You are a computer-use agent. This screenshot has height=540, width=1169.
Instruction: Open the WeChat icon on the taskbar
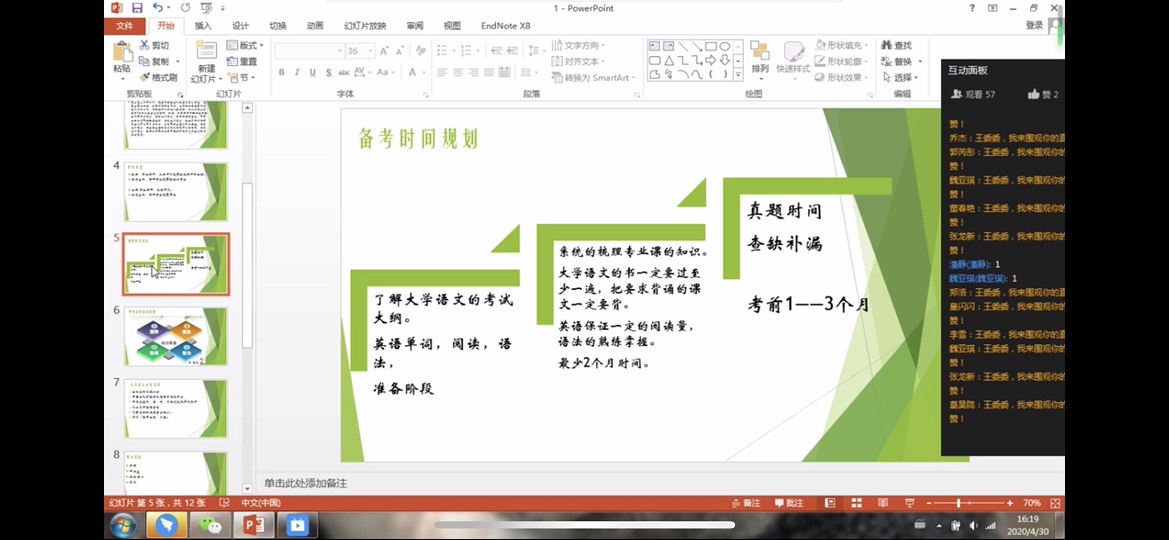(x=210, y=525)
